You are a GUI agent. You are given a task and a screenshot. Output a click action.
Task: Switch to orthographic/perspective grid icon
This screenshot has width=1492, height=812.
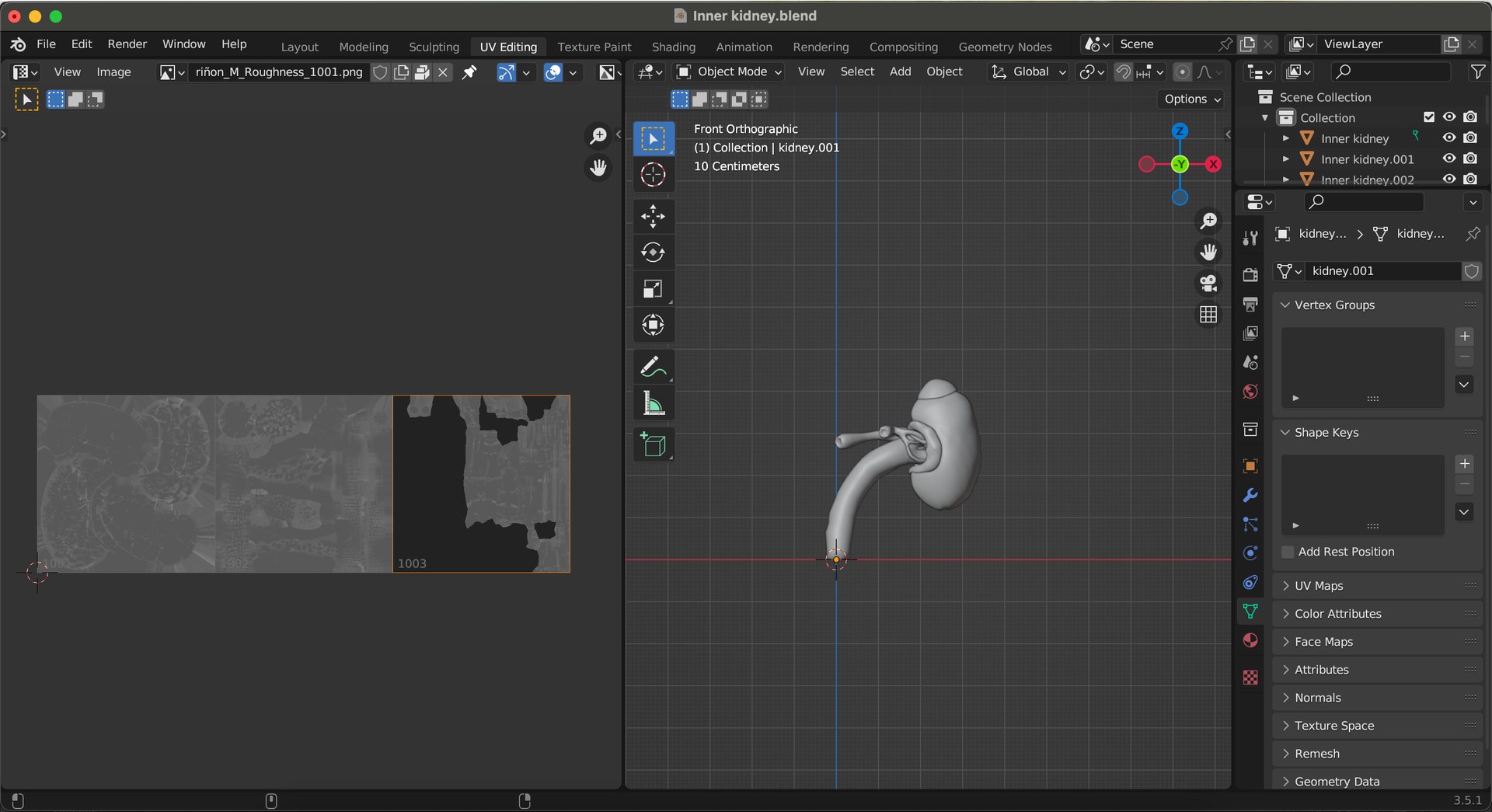click(x=1208, y=315)
